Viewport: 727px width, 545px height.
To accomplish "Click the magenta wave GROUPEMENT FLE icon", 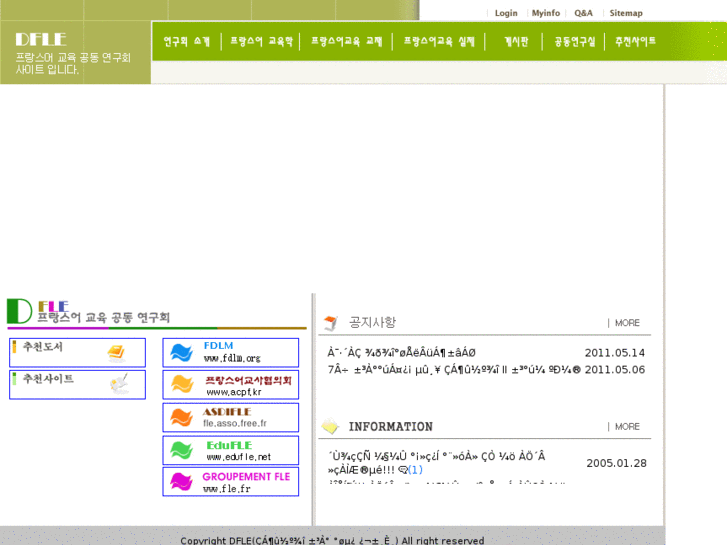I will [x=181, y=481].
